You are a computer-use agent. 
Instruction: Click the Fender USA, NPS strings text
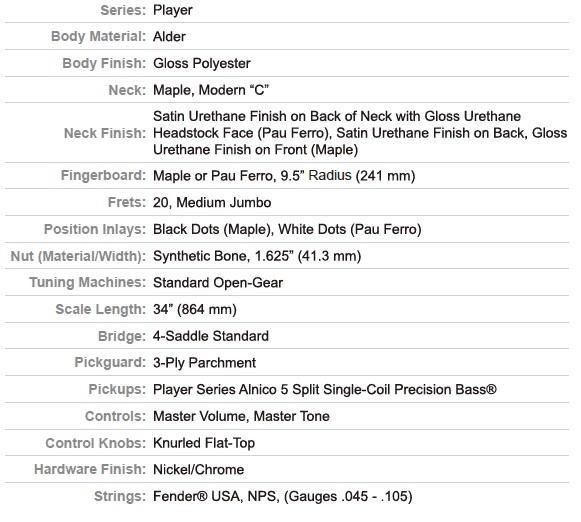(283, 496)
